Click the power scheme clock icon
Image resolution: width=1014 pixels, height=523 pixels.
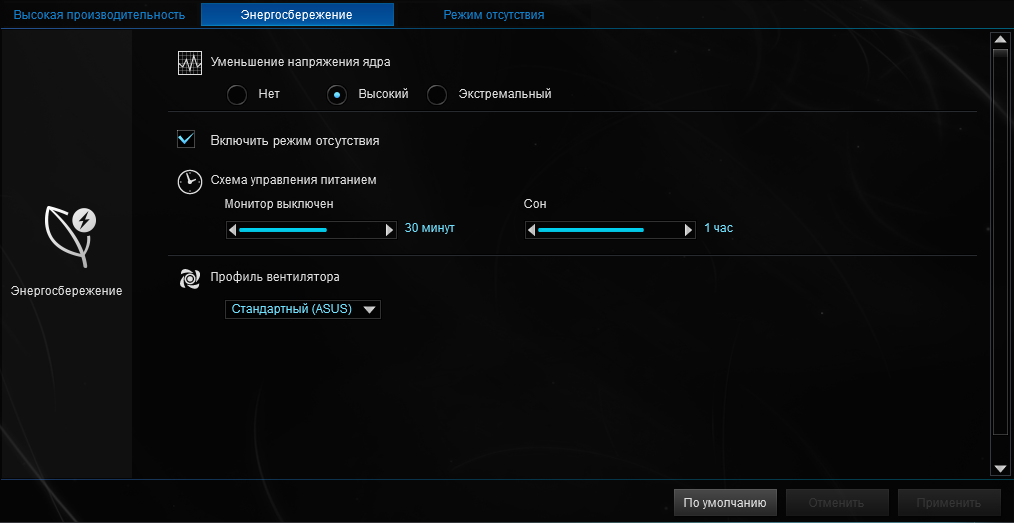189,182
